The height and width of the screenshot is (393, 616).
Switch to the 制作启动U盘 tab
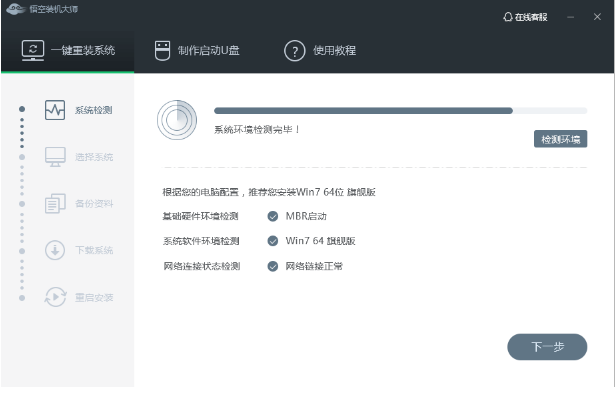[197, 51]
